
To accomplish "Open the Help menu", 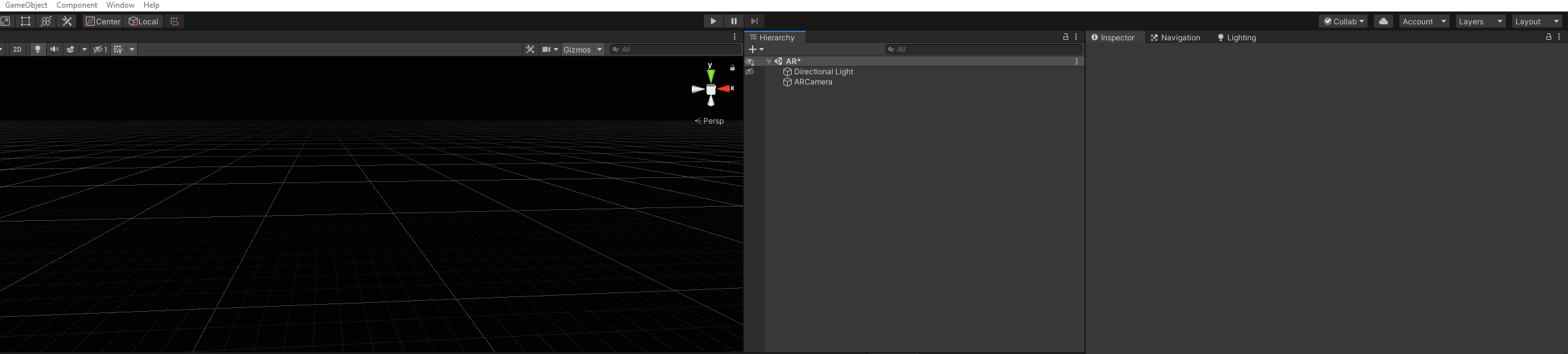I will pyautogui.click(x=151, y=5).
